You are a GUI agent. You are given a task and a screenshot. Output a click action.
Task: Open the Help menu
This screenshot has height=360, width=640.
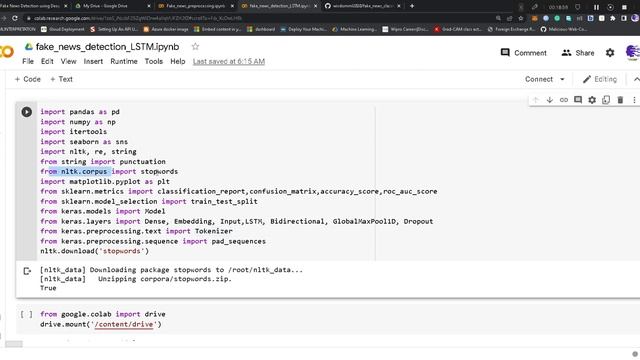pyautogui.click(x=178, y=61)
